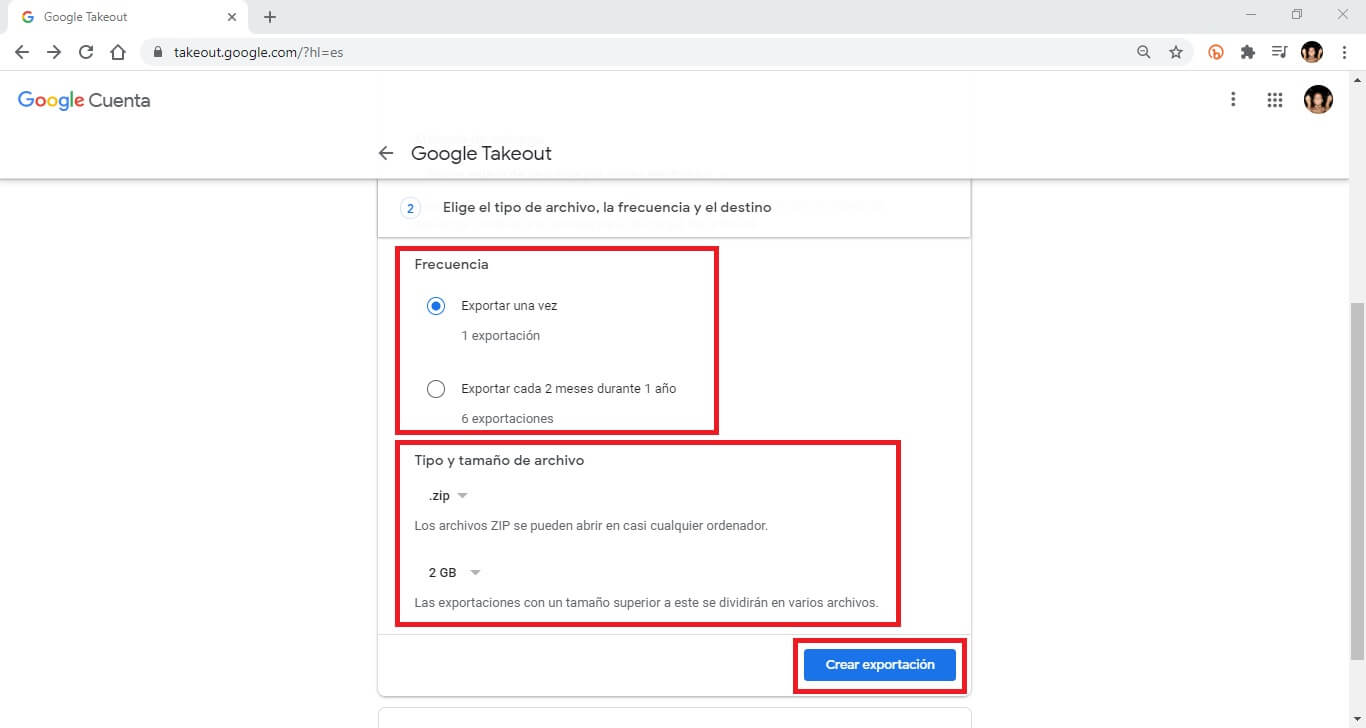The width and height of the screenshot is (1366, 728).
Task: Click the address bar URL takeout.google.com
Action: point(258,52)
